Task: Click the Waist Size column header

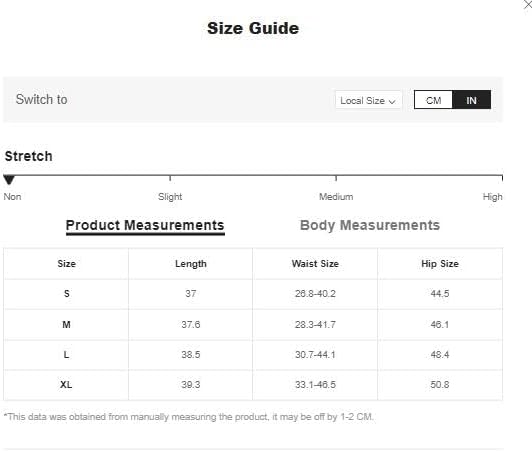Action: pyautogui.click(x=315, y=264)
